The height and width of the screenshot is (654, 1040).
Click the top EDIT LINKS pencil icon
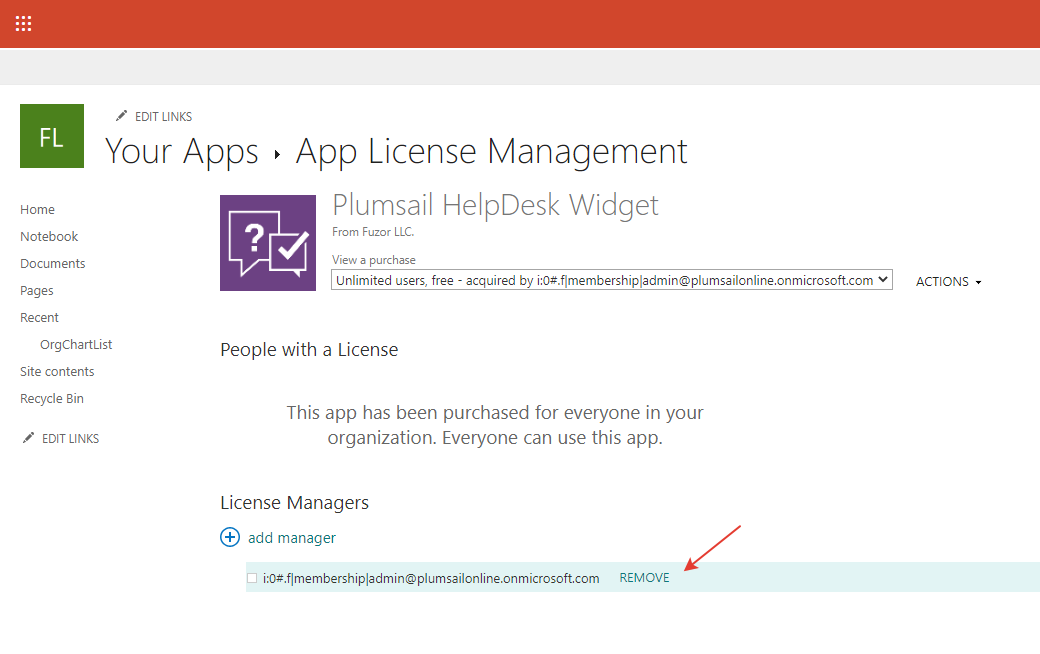pos(122,116)
